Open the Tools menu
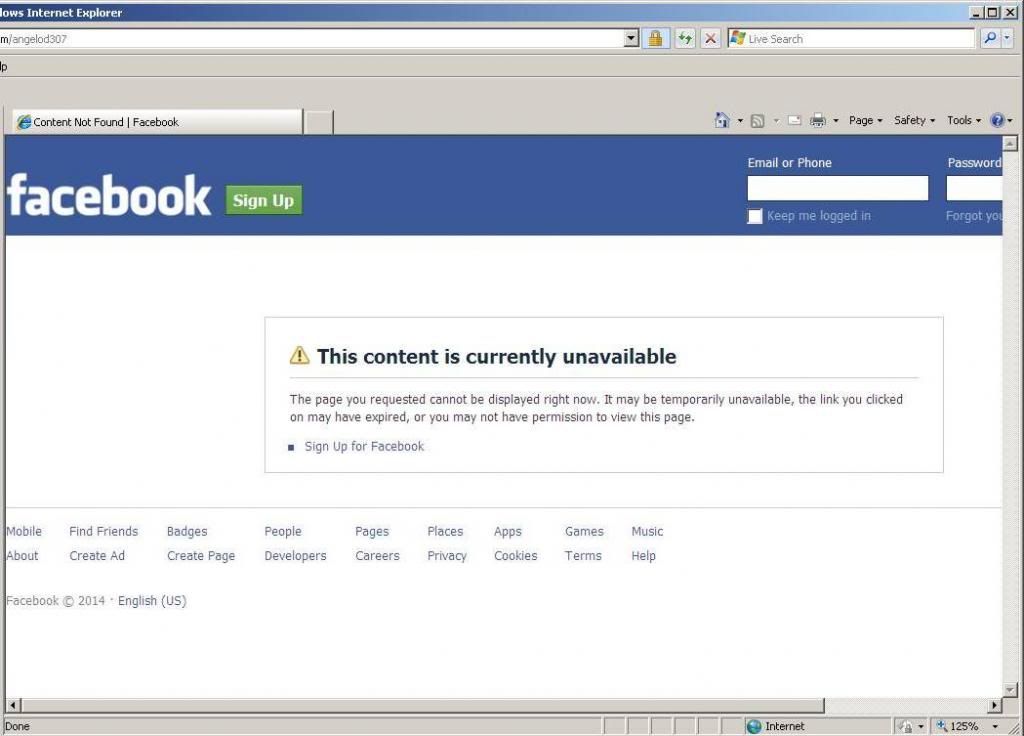The width and height of the screenshot is (1024, 736). pos(964,120)
